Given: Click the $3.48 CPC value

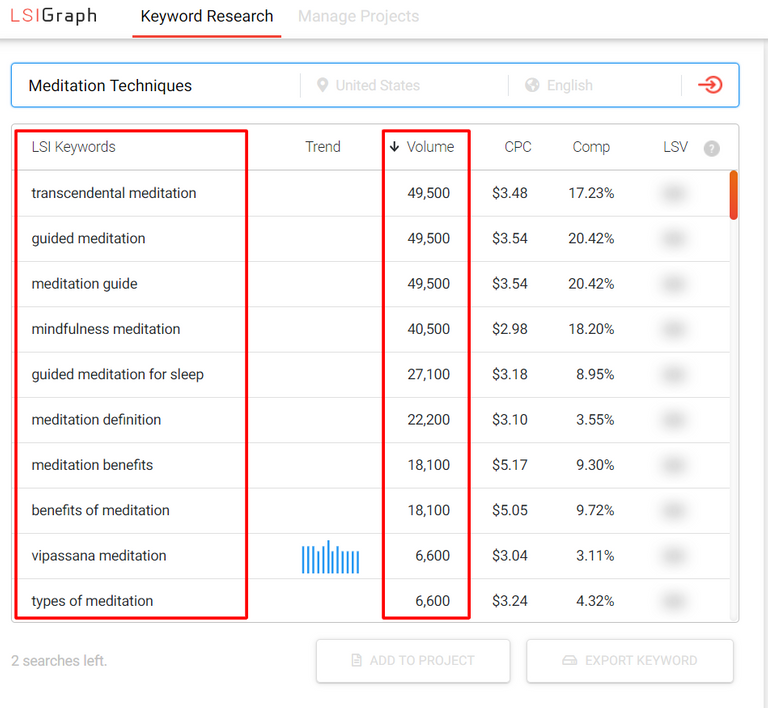Looking at the screenshot, I should pos(510,193).
